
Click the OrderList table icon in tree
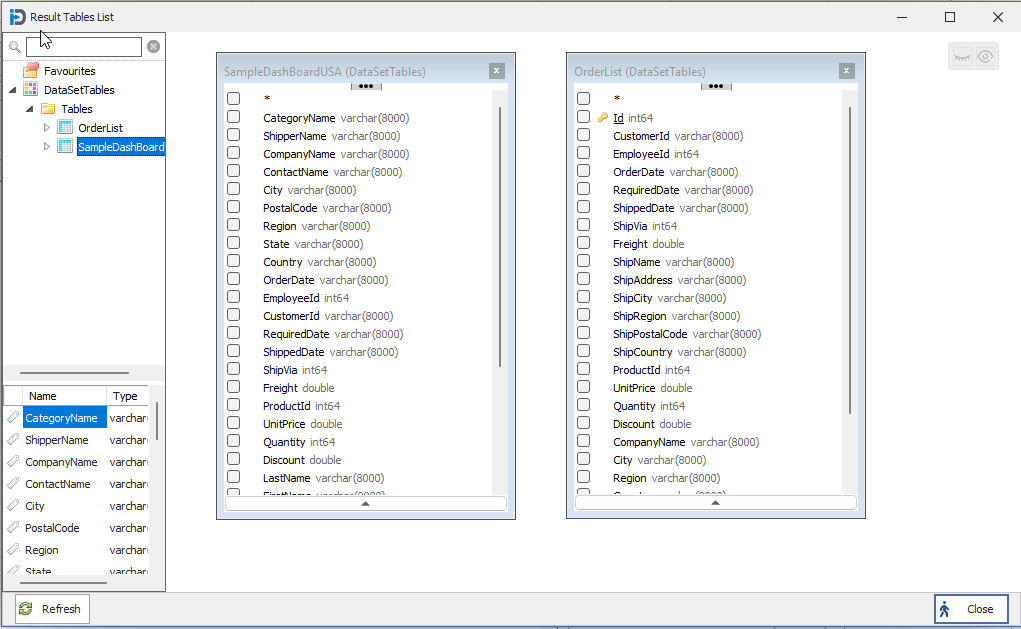pyautogui.click(x=66, y=128)
